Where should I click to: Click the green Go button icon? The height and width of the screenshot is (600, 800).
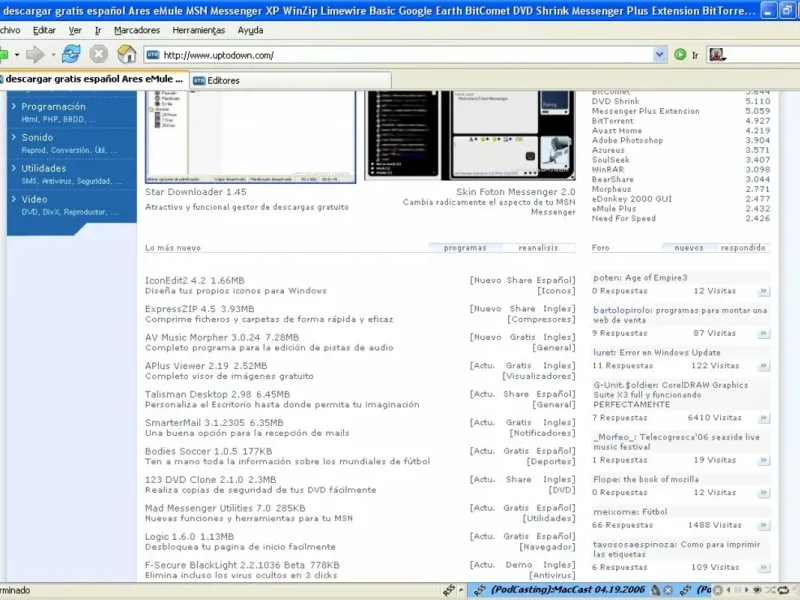click(x=680, y=55)
